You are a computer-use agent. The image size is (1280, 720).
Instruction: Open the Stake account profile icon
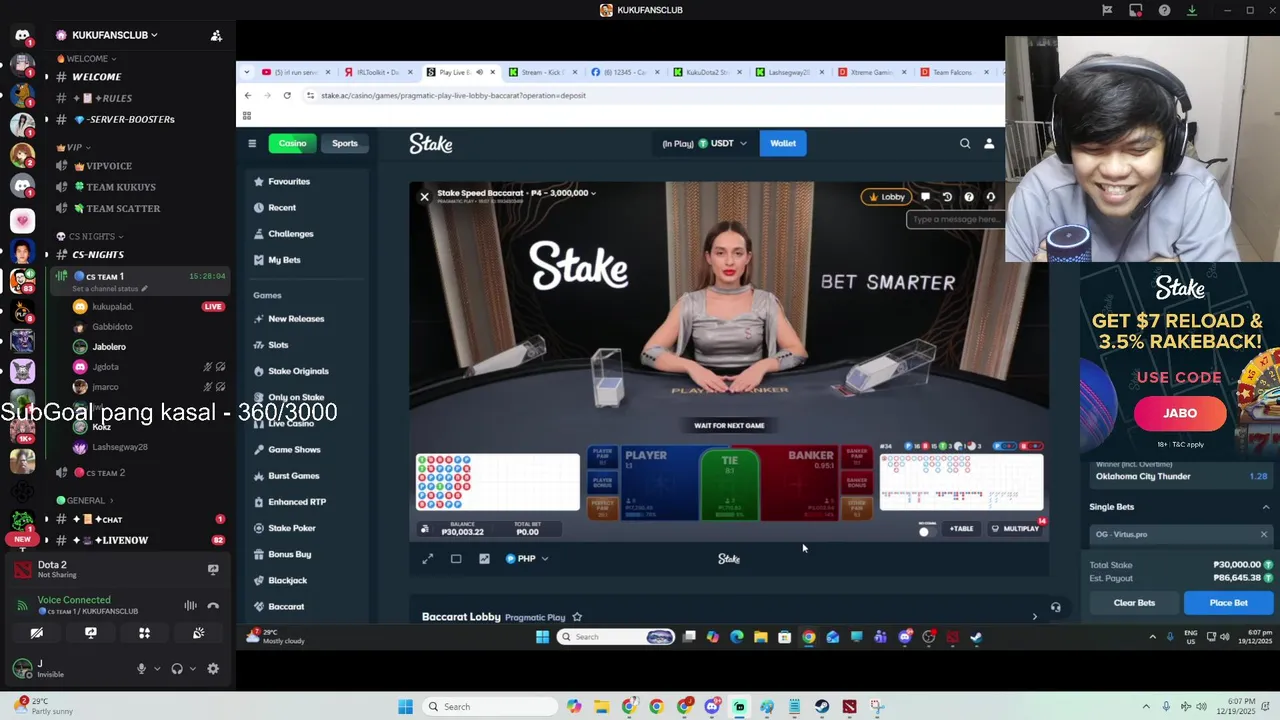(x=989, y=143)
